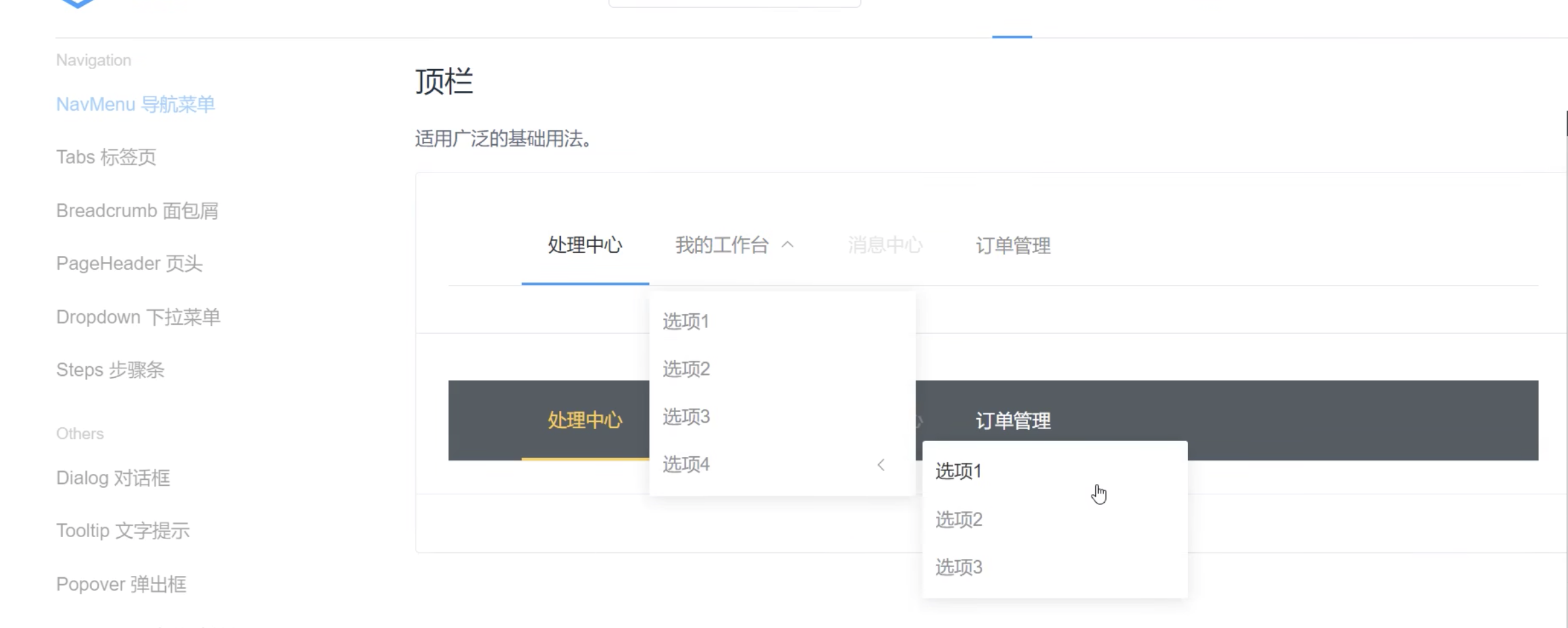Click the up chevron beside 我的工作台

pyautogui.click(x=787, y=245)
